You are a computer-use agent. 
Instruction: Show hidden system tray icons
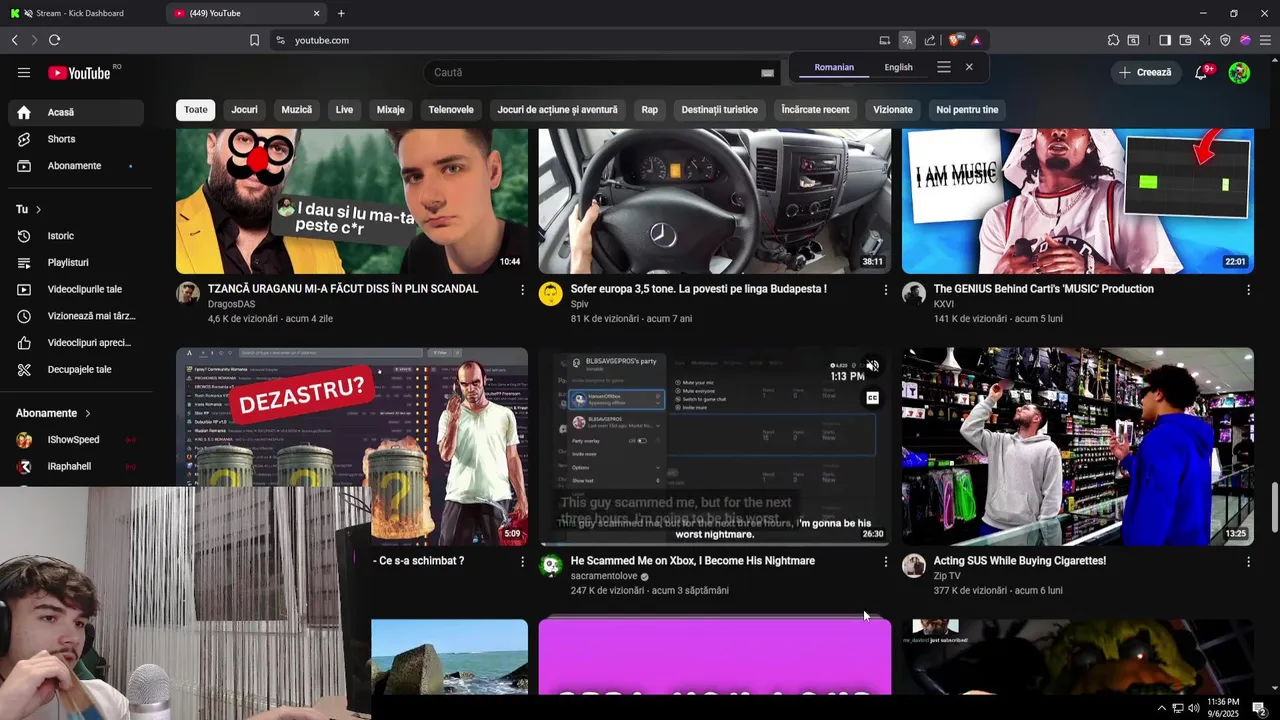point(1161,708)
